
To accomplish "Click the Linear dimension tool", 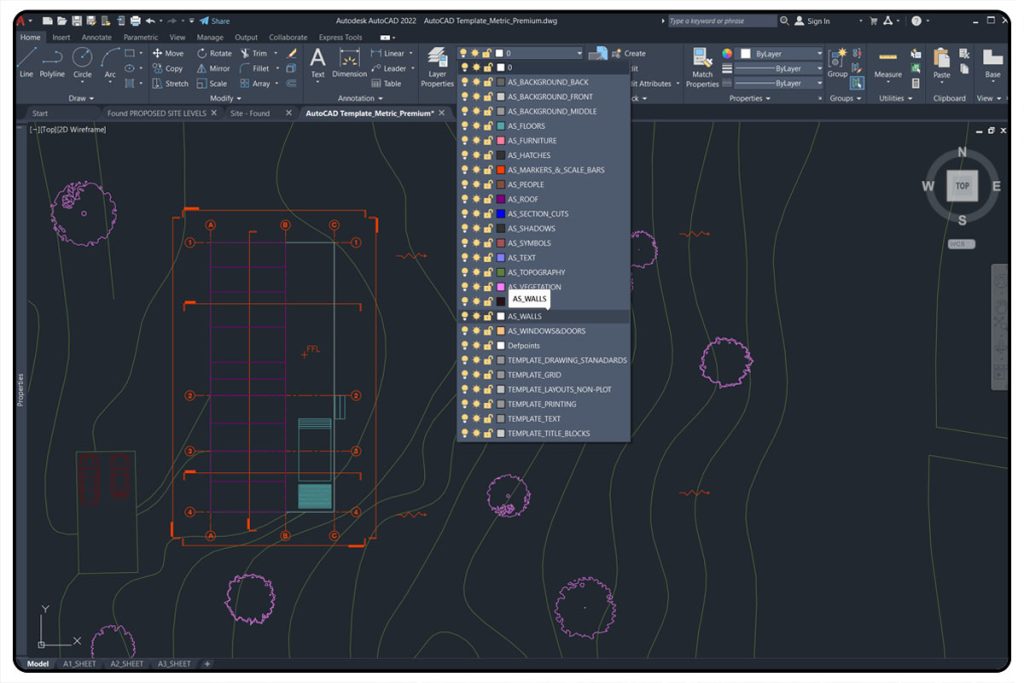I will click(388, 54).
